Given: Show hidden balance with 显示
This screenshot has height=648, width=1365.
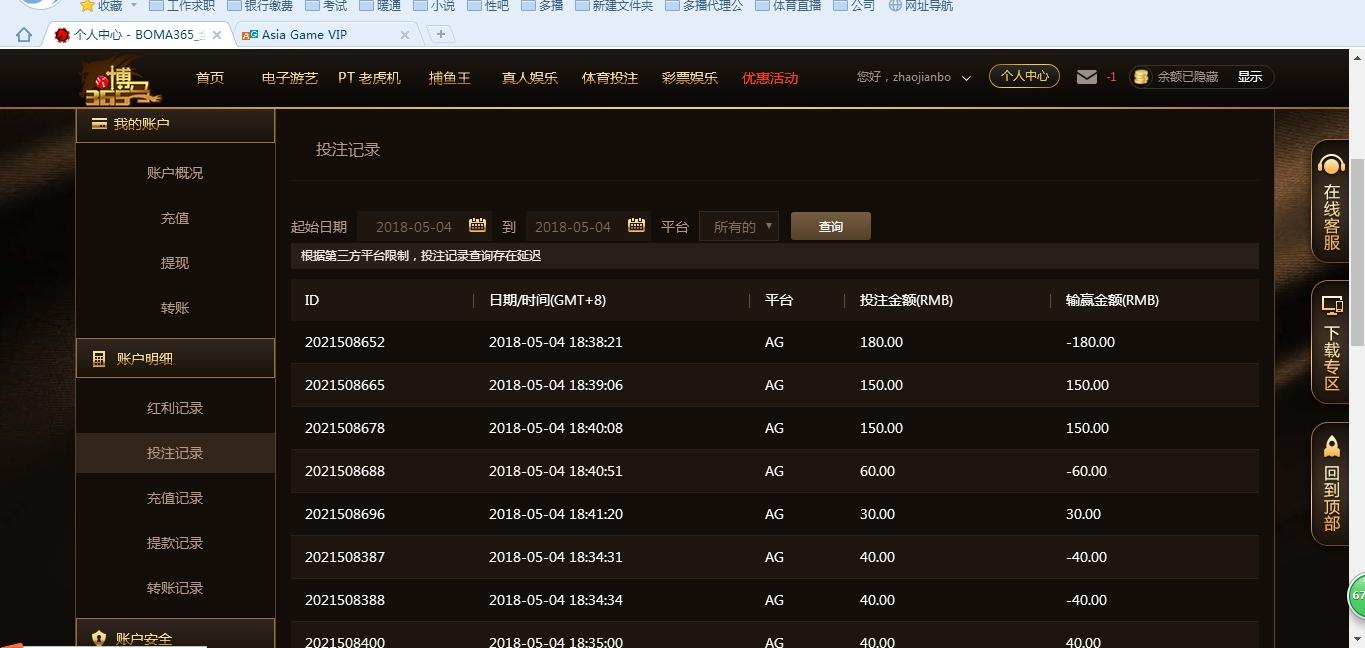Looking at the screenshot, I should (x=1250, y=77).
